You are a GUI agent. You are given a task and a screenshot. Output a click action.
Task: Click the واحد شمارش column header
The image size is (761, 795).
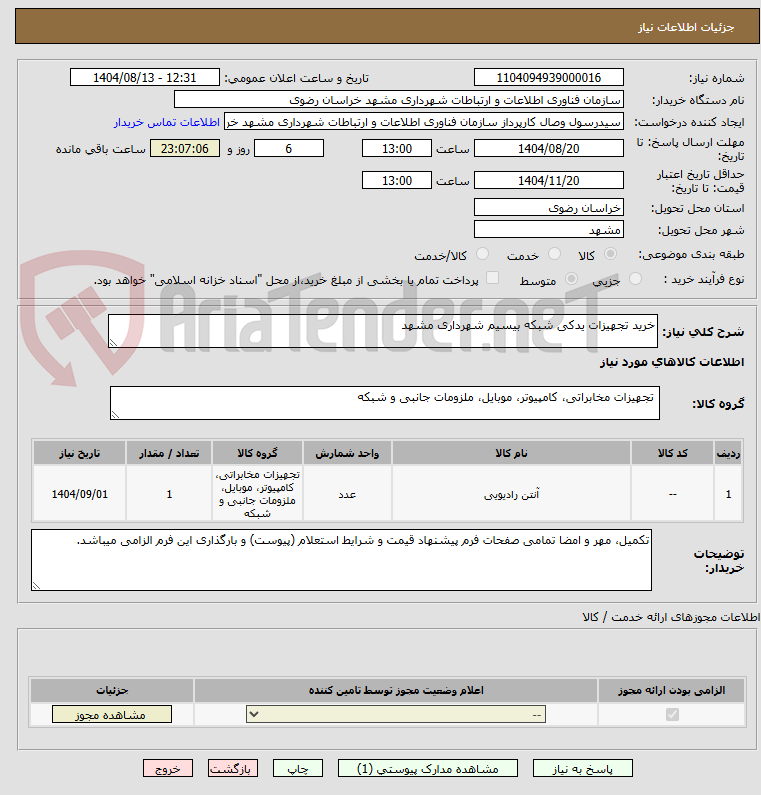pyautogui.click(x=347, y=453)
